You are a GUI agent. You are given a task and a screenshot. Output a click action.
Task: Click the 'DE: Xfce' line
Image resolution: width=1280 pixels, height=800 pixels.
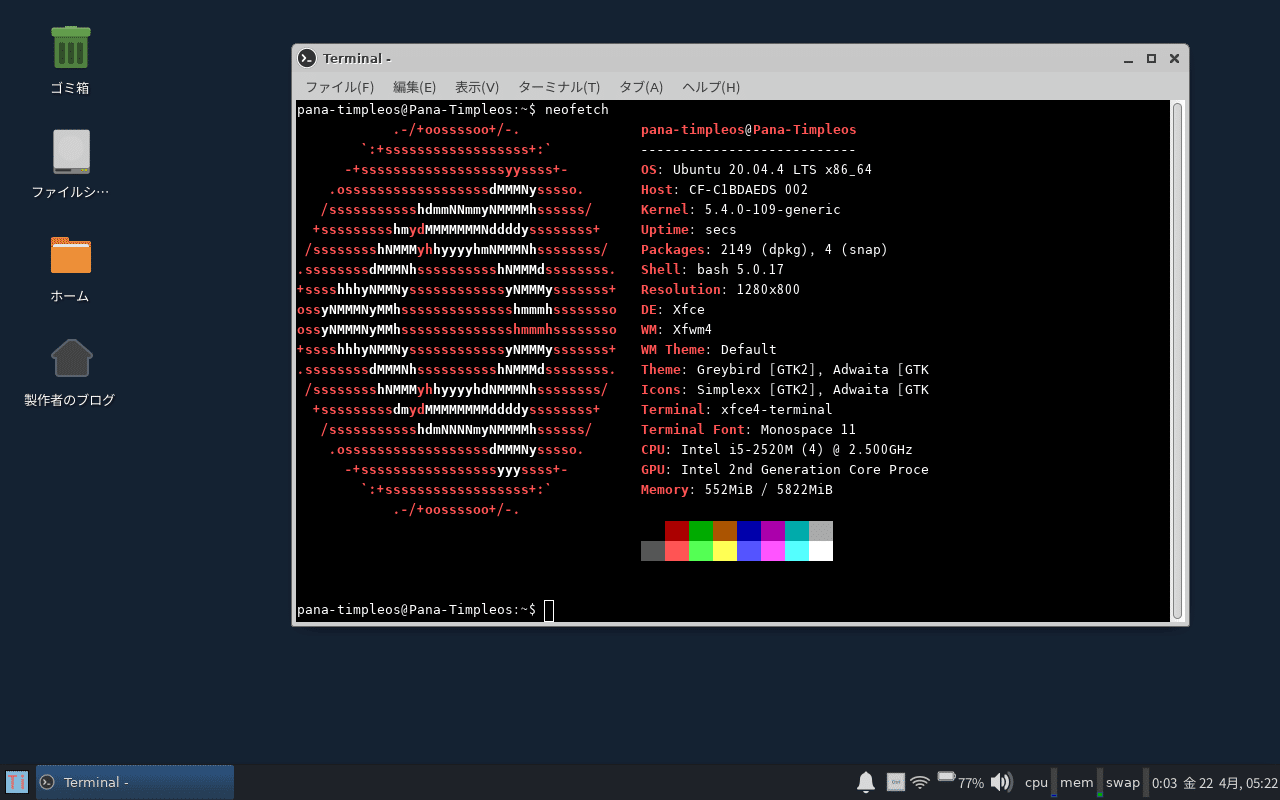(x=672, y=310)
